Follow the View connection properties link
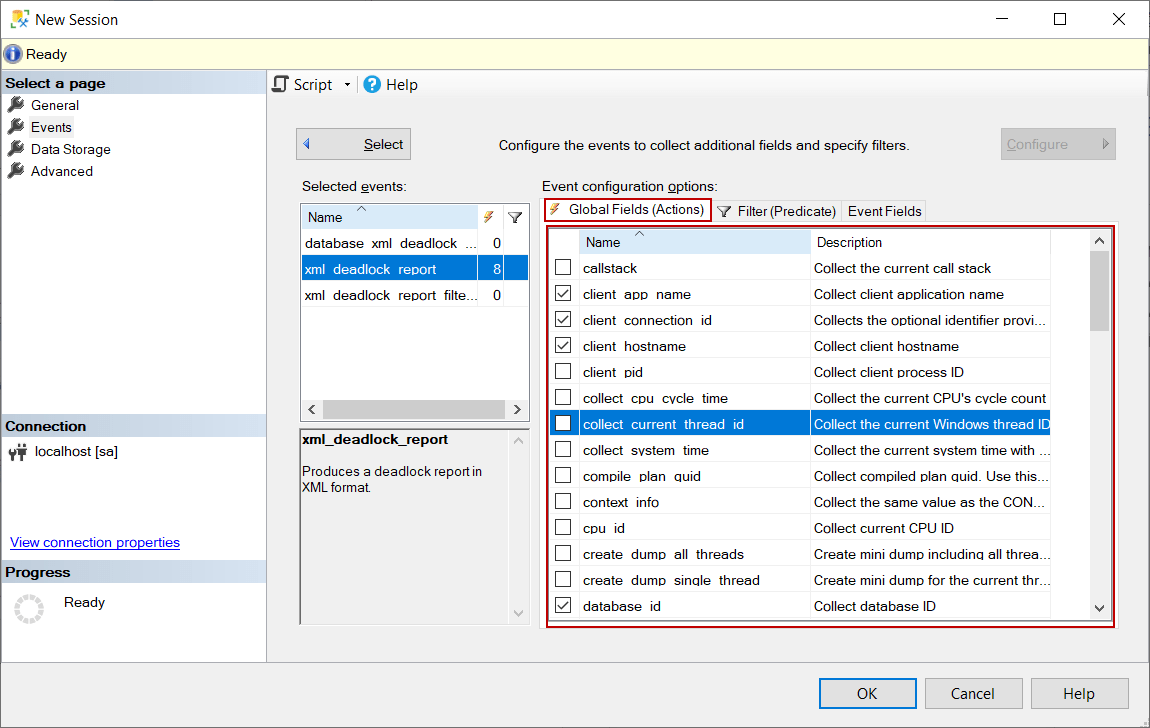 94,542
